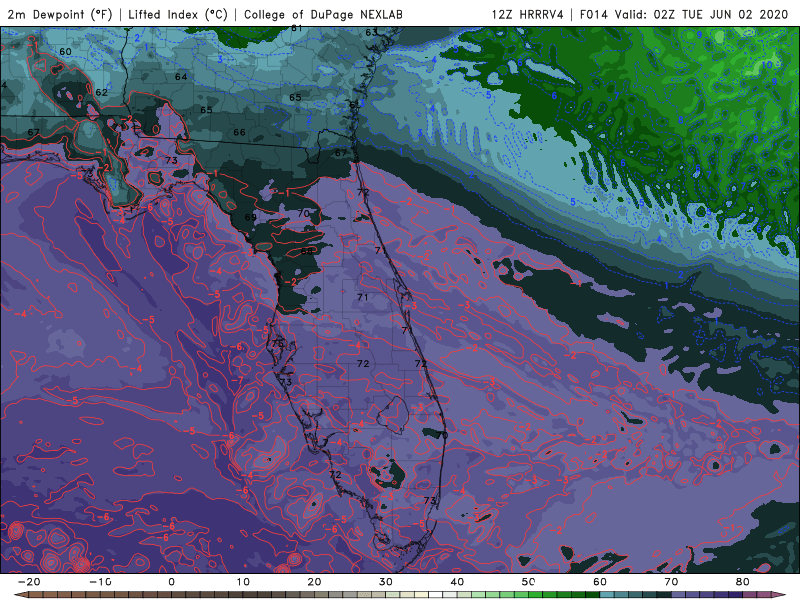Screen dimensions: 800x600
Task: Click the "12Z HRRRV4" model run label
Action: click(x=528, y=14)
